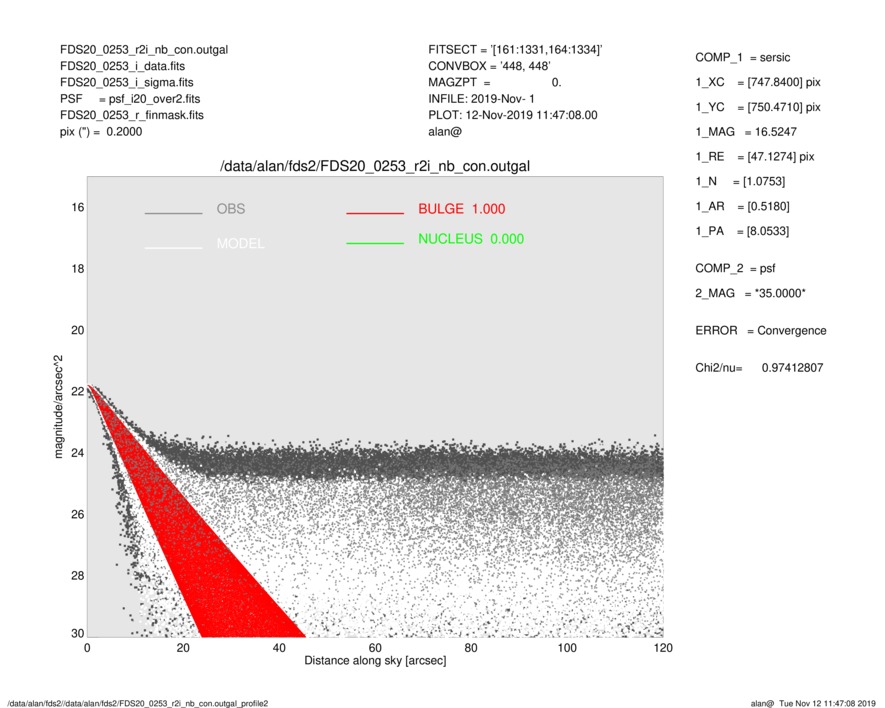The width and height of the screenshot is (885, 708).
Task: Click the y-axis tick label '30'
Action: (77, 633)
